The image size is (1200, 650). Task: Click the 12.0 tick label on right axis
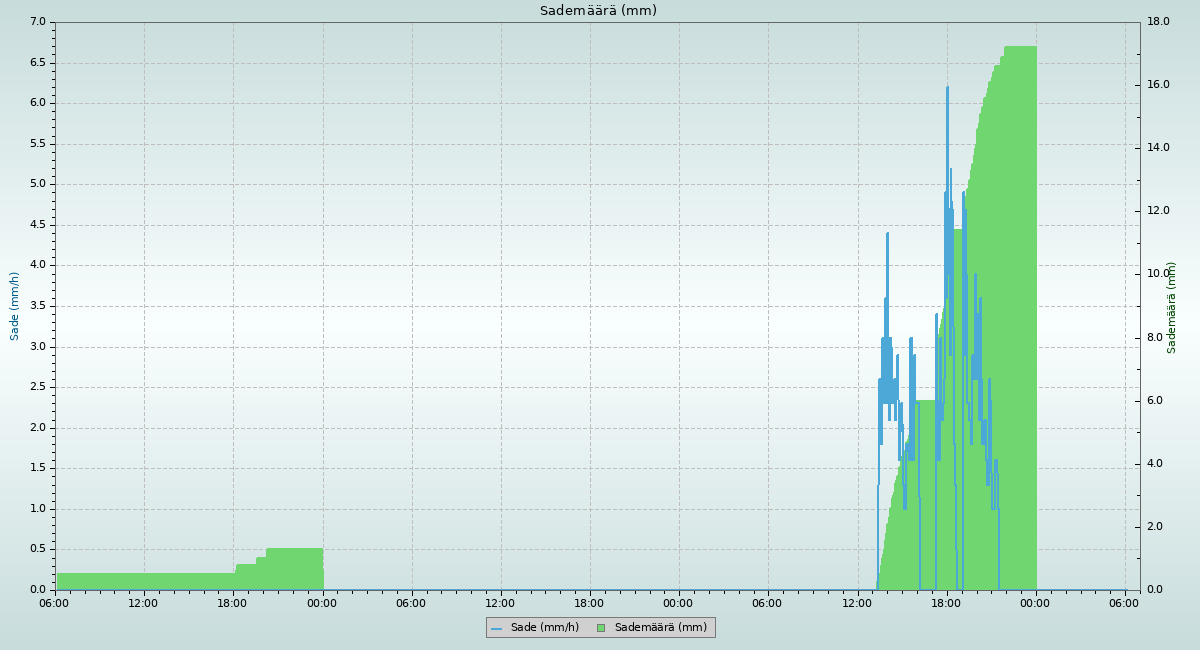1158,211
